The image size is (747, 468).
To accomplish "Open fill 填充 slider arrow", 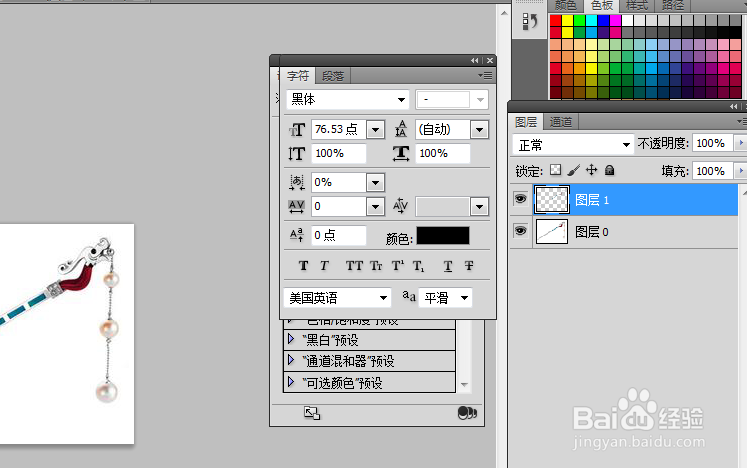I will click(740, 170).
